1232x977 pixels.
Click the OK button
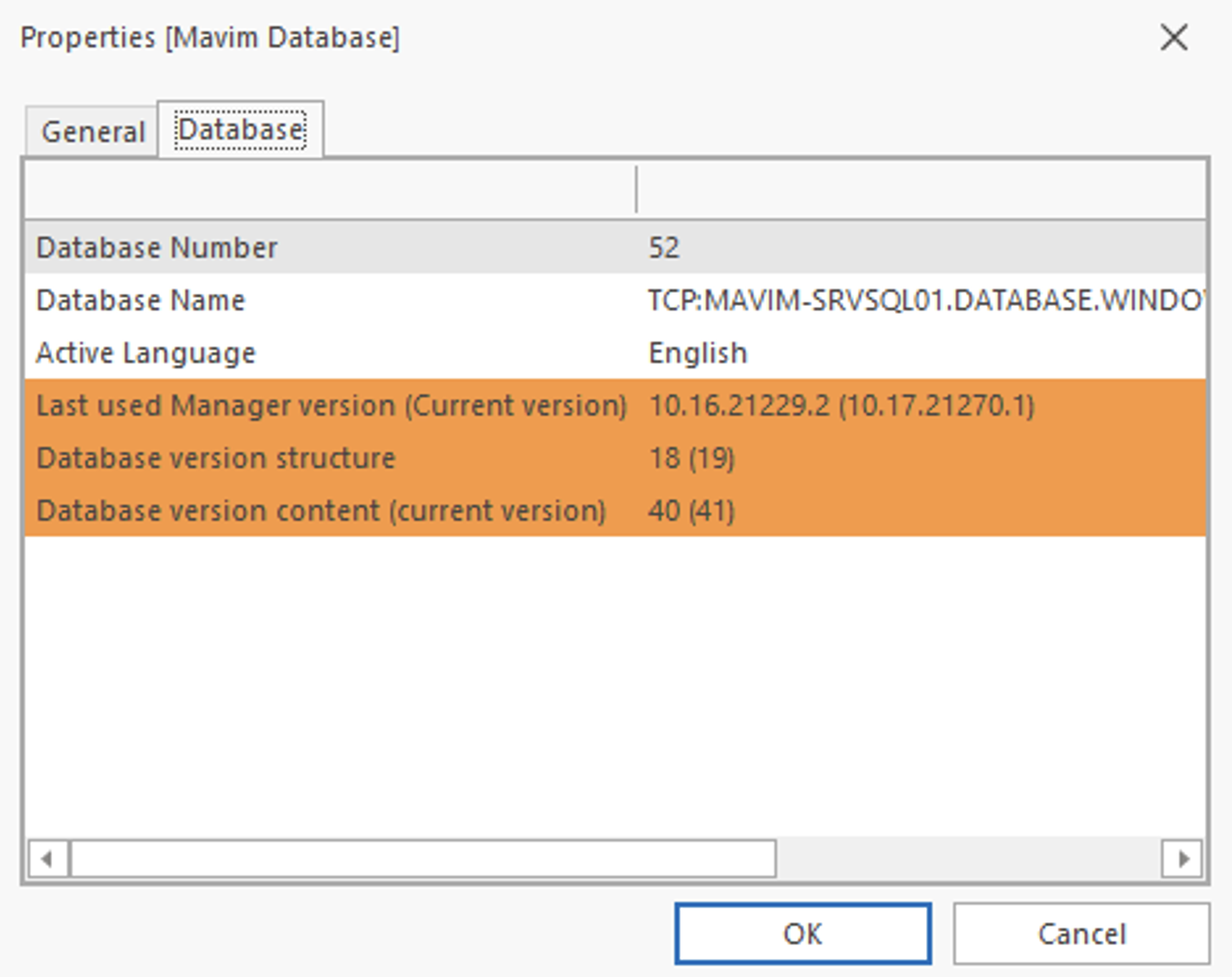click(x=803, y=933)
